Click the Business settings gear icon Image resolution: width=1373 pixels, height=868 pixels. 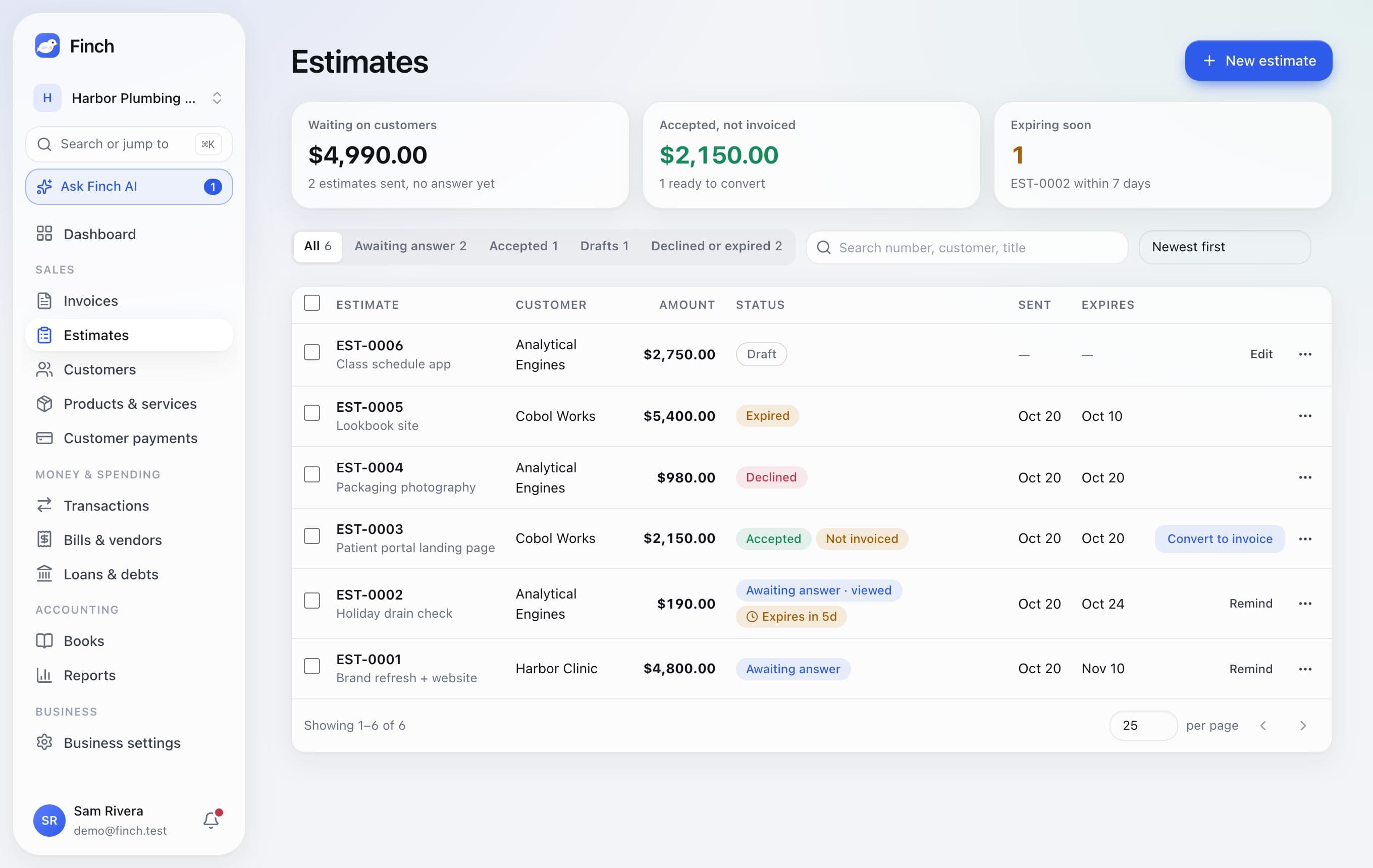tap(44, 742)
